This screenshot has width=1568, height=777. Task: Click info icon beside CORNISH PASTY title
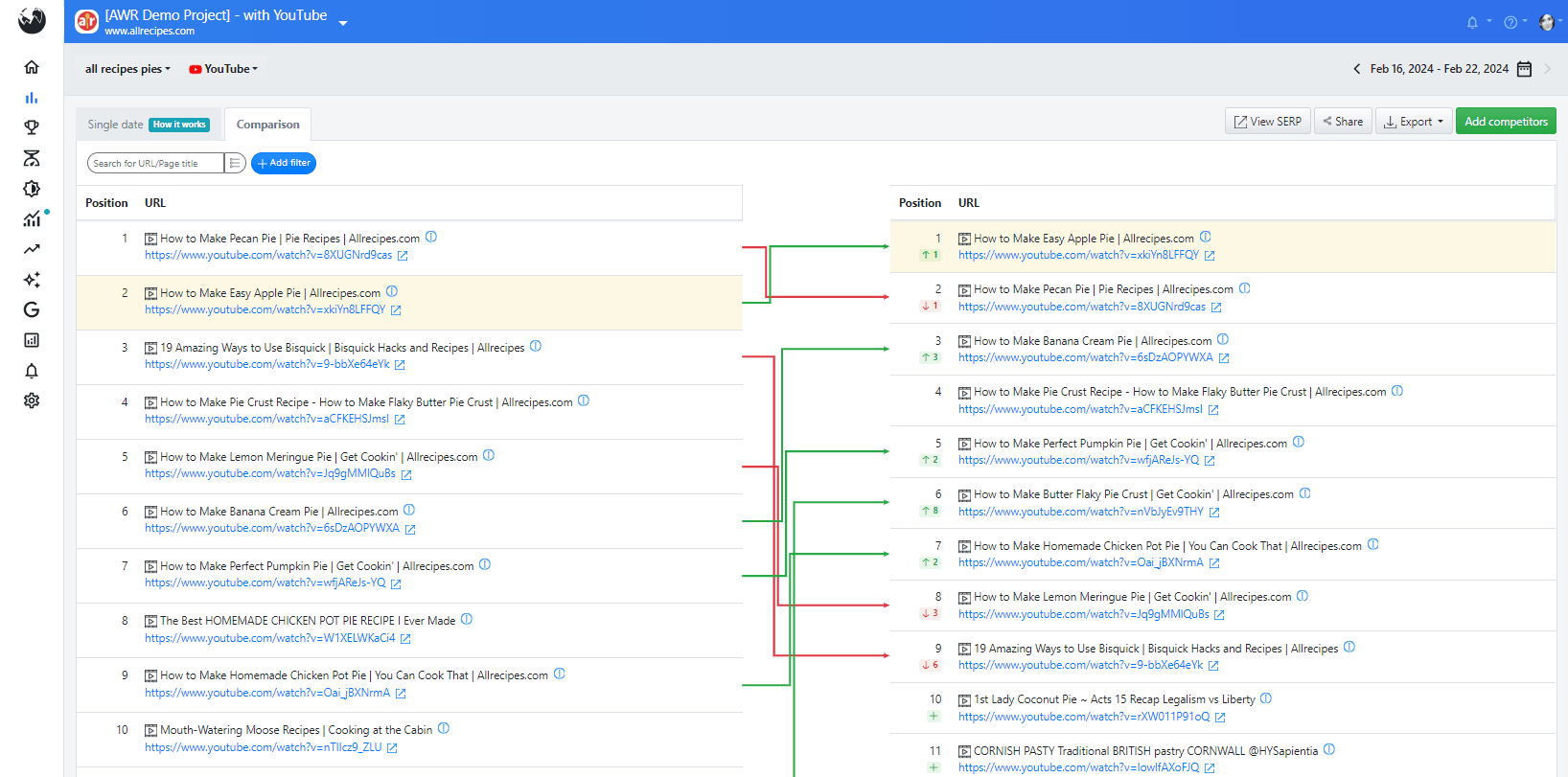1329,750
